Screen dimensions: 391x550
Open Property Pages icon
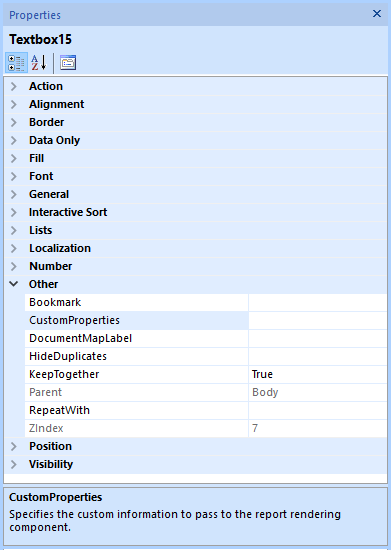point(68,63)
